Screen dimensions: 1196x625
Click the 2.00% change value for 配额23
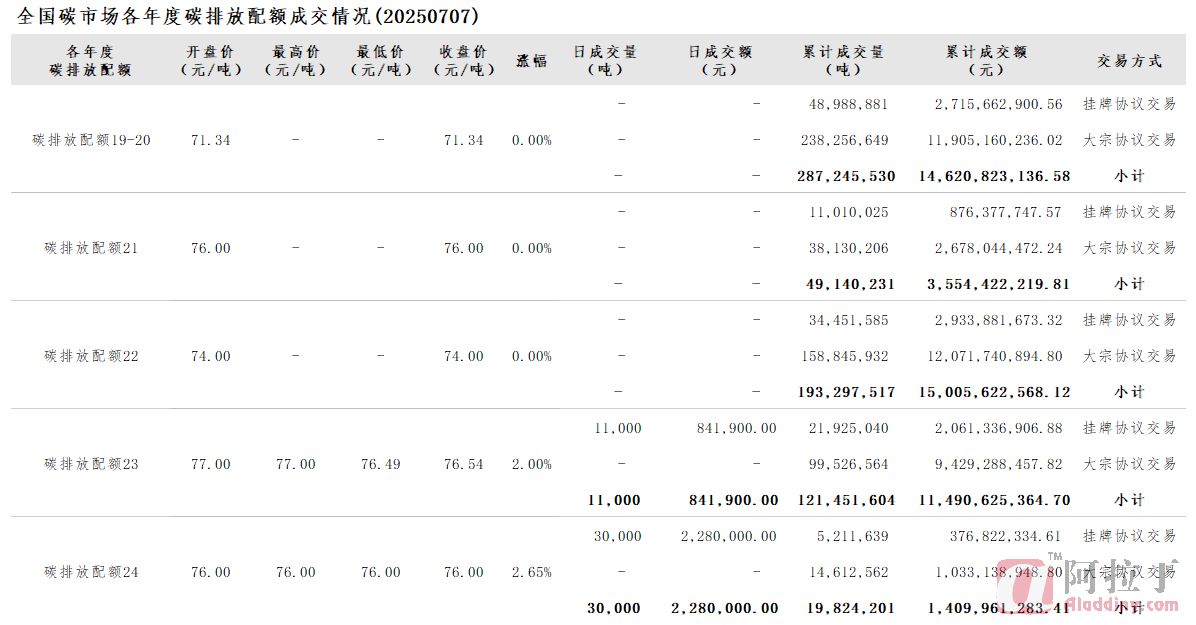coord(532,464)
